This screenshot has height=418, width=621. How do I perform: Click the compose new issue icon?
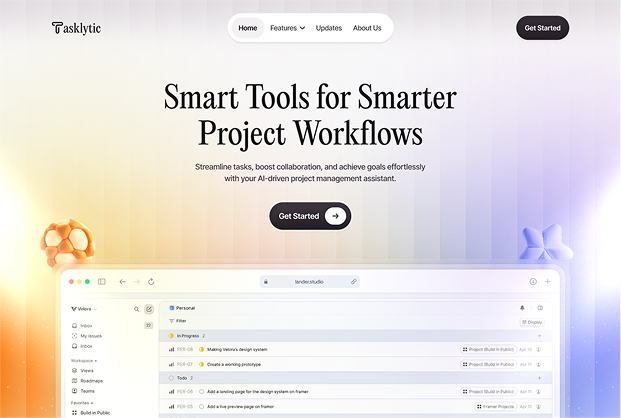coord(149,309)
